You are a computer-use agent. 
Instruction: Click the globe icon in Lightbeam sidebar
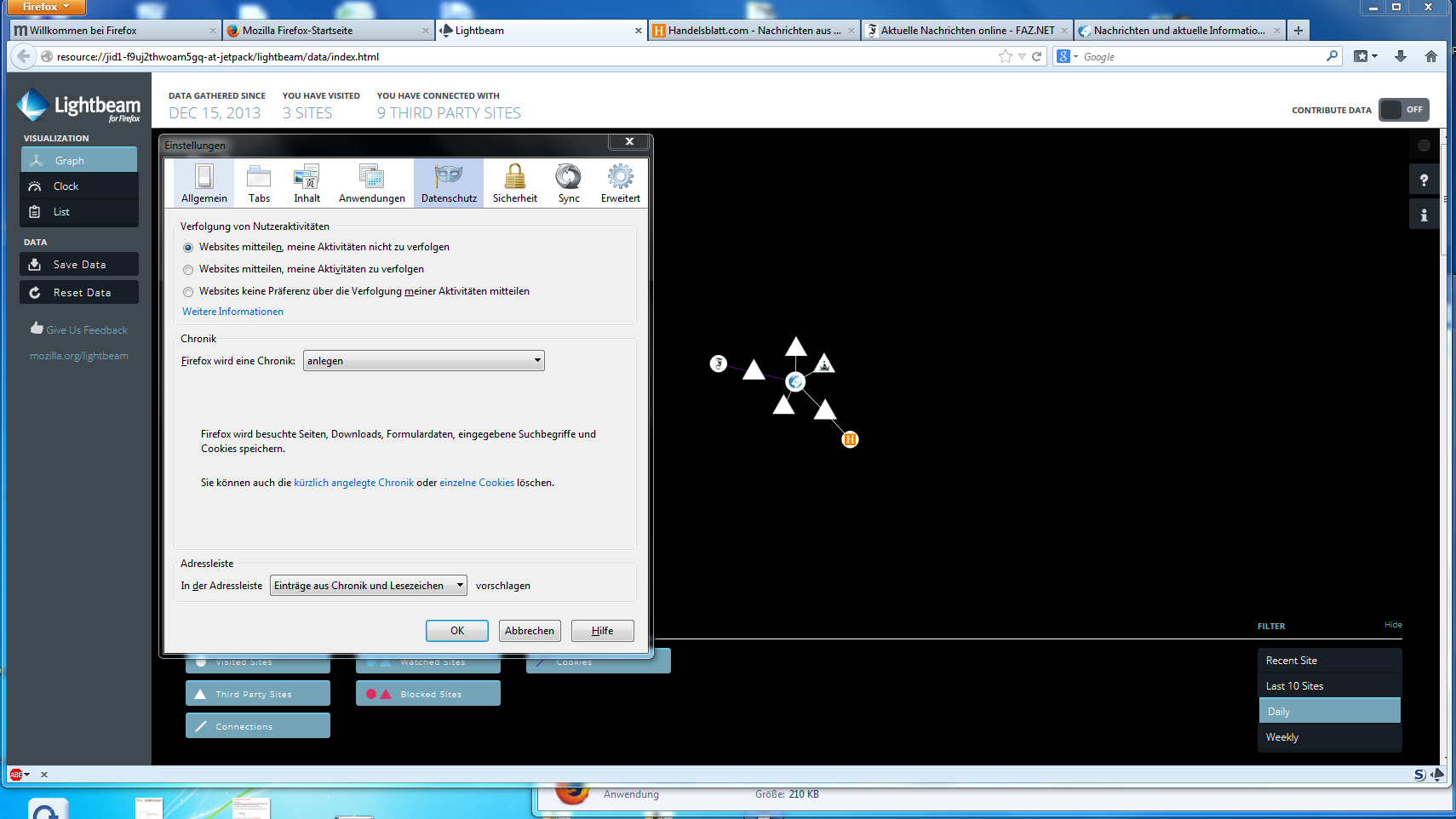coord(1424,146)
